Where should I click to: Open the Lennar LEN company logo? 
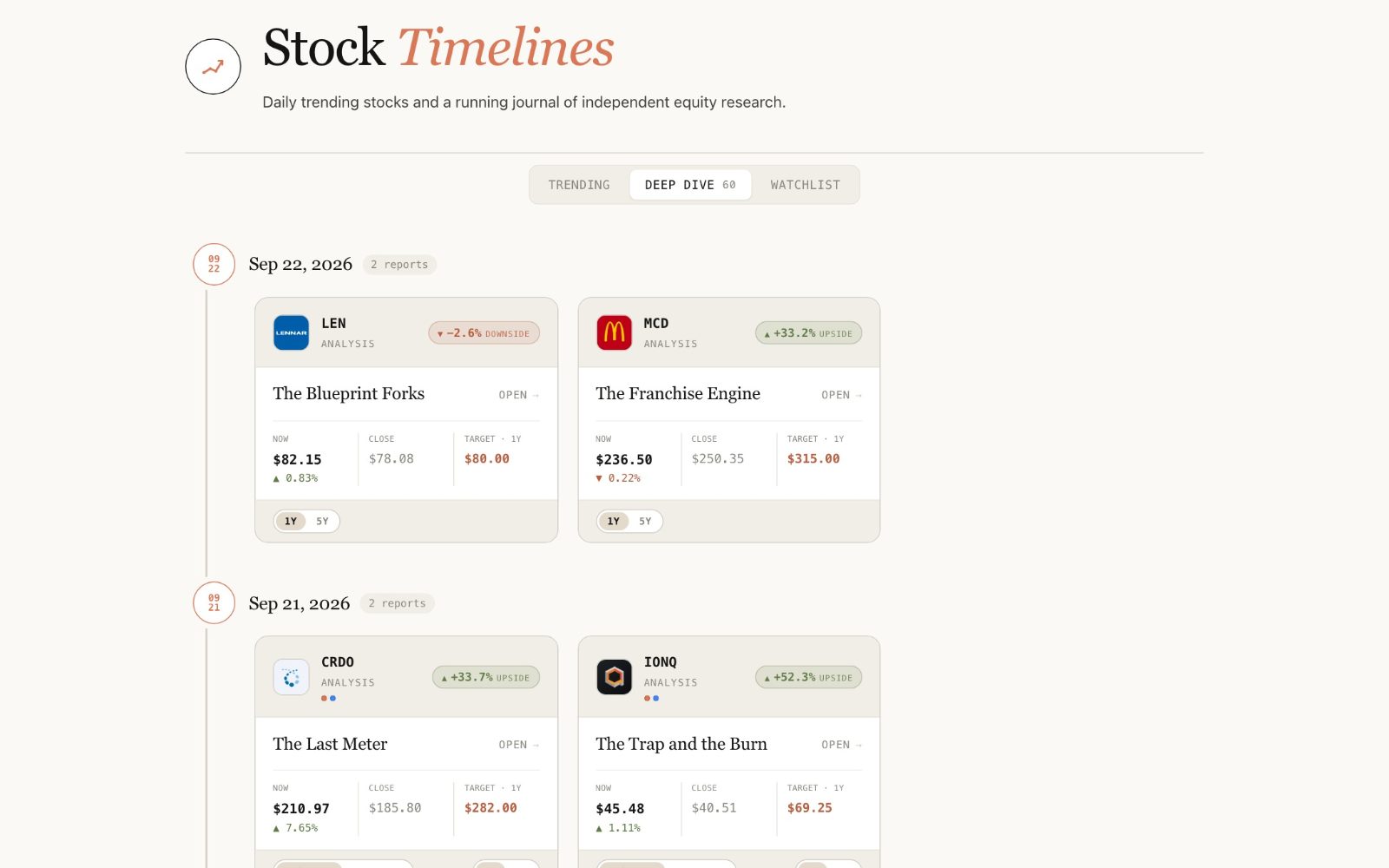[x=291, y=332]
